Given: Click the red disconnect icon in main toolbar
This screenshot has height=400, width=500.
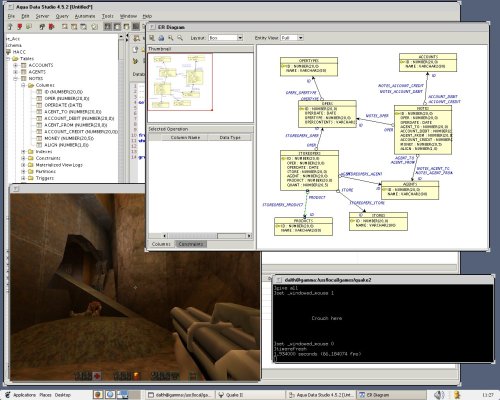Looking at the screenshot, I should (20, 26).
